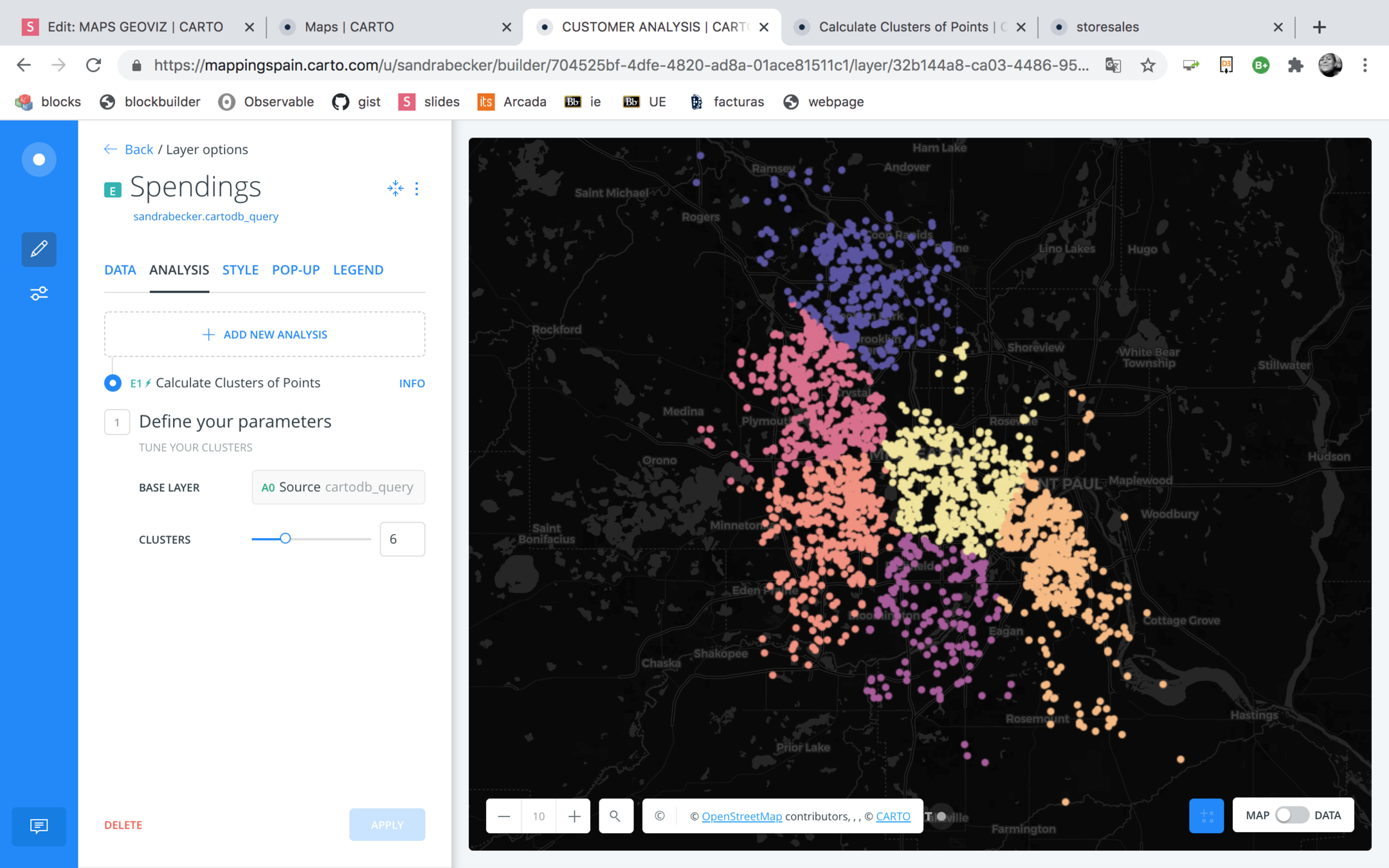Click the map search magnifier icon

point(615,816)
